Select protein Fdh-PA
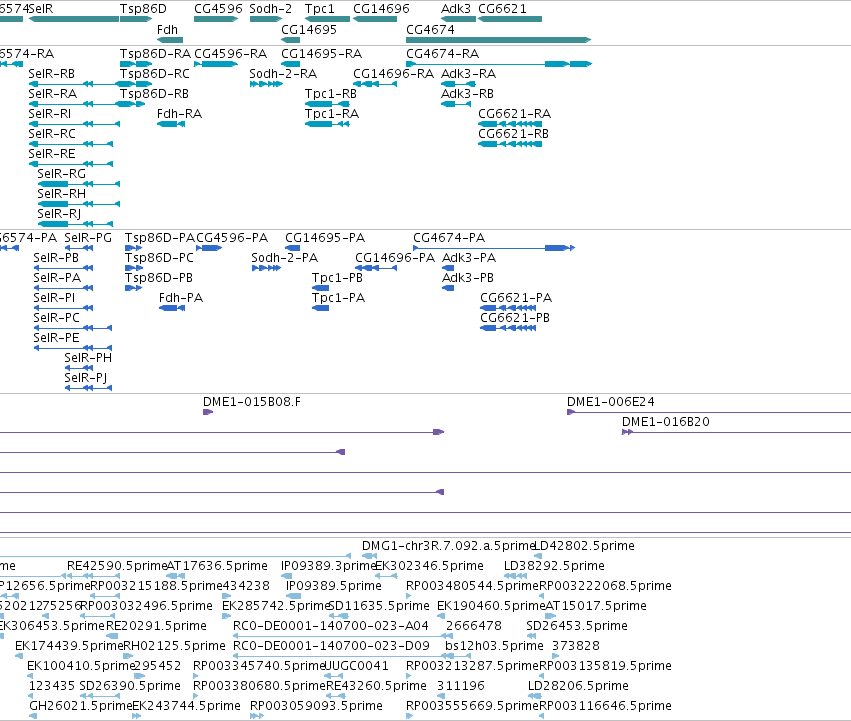The width and height of the screenshot is (851, 721). [181, 298]
